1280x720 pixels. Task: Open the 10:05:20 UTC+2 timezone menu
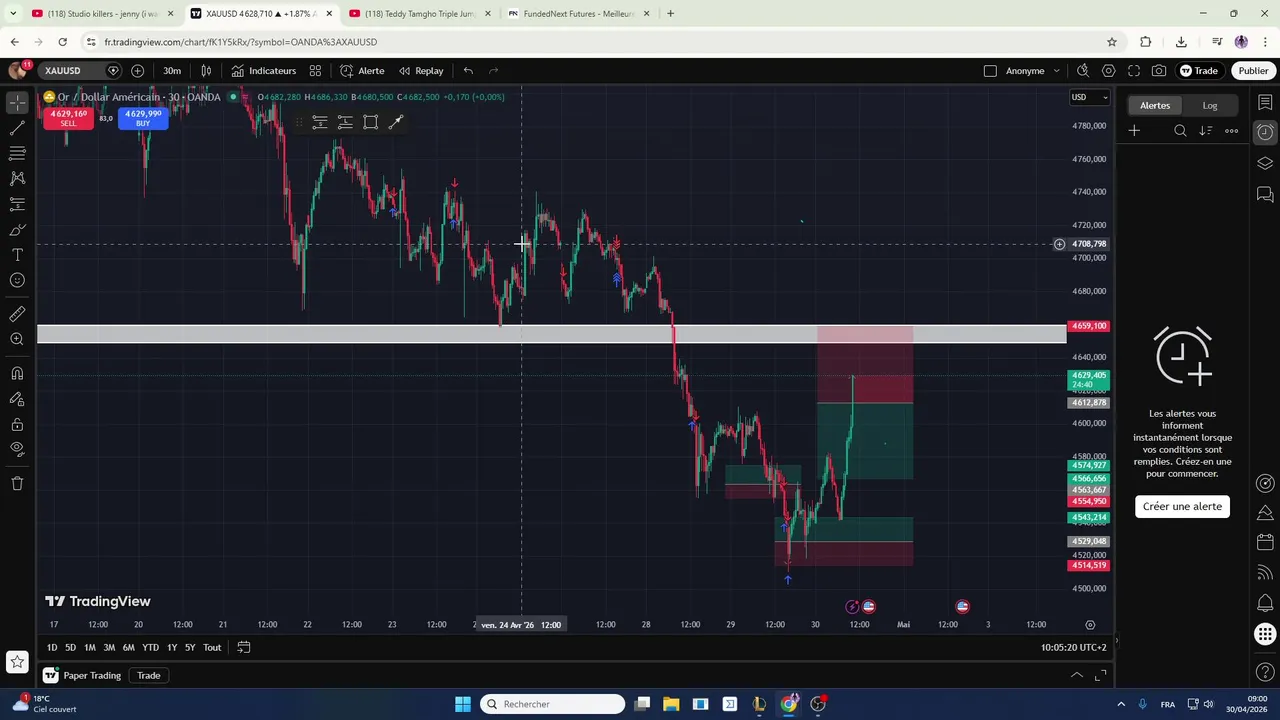click(x=1074, y=648)
